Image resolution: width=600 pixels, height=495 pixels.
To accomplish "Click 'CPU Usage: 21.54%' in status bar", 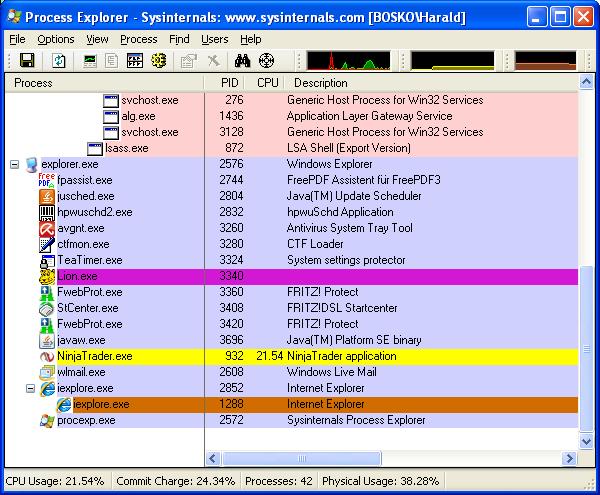I will (x=55, y=481).
